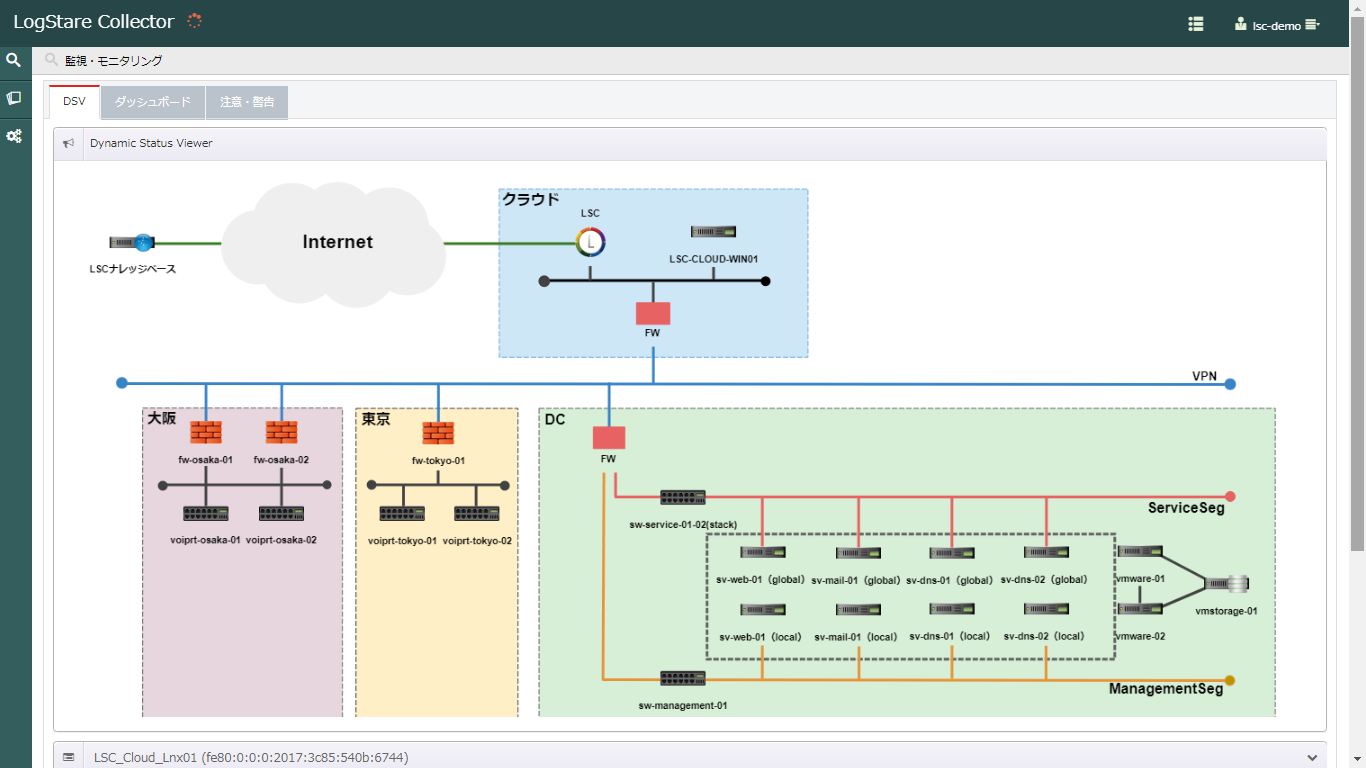Image resolution: width=1366 pixels, height=768 pixels.
Task: Select the sv-dns-01 (local) server icon
Action: 951,609
